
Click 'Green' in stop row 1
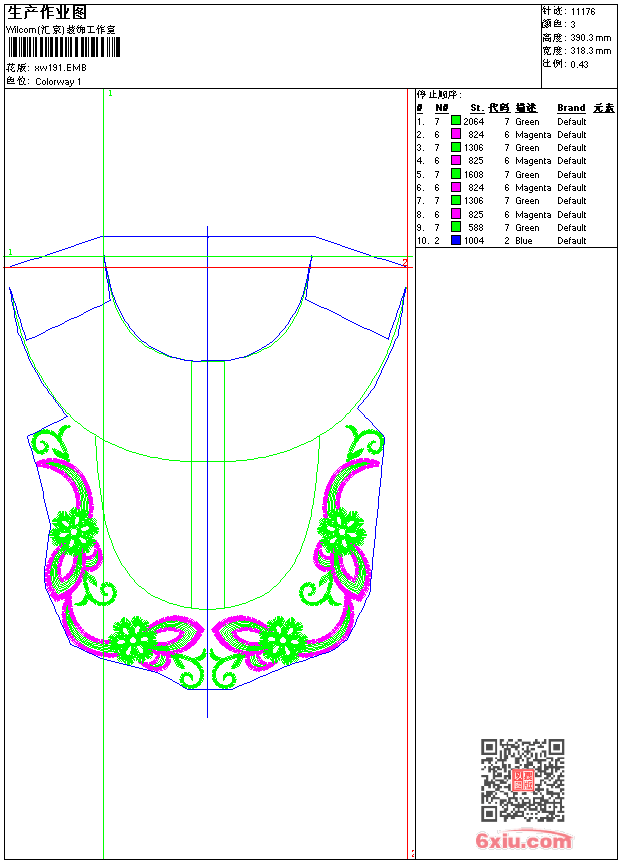coord(527,122)
